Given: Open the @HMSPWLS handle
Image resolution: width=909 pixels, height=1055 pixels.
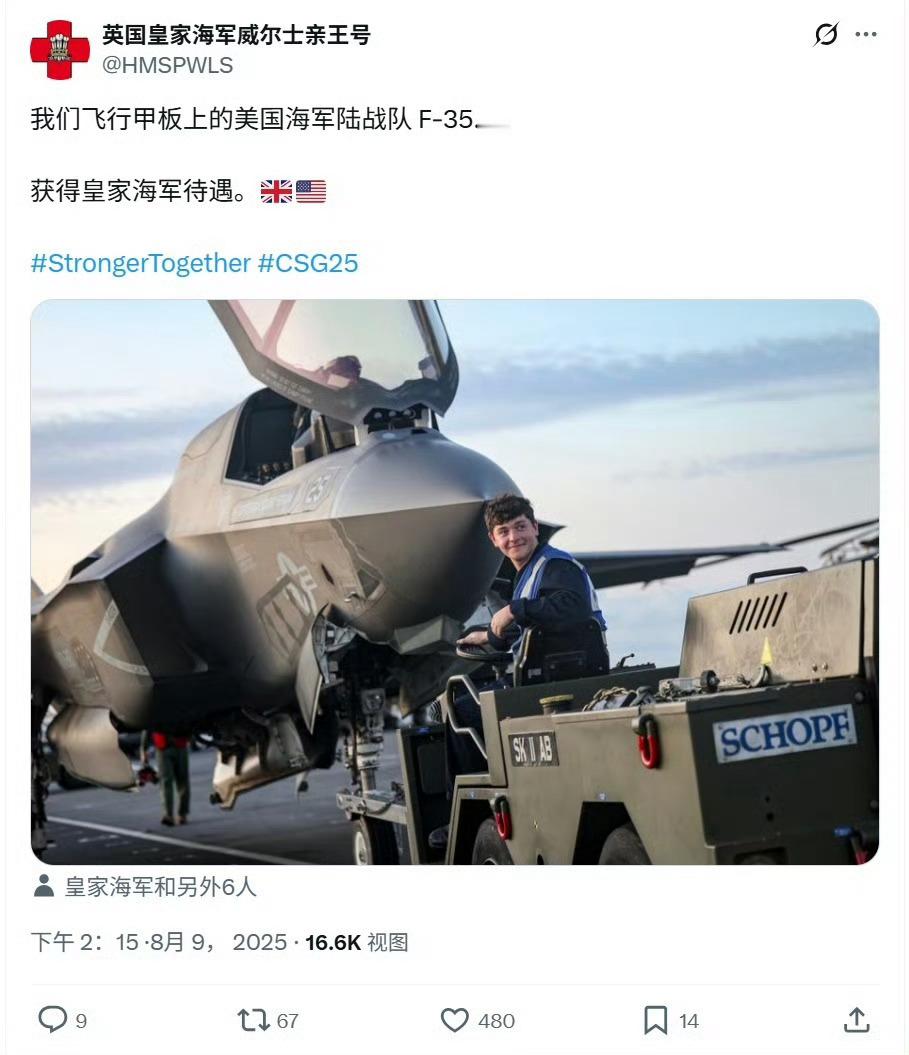Looking at the screenshot, I should coord(168,65).
